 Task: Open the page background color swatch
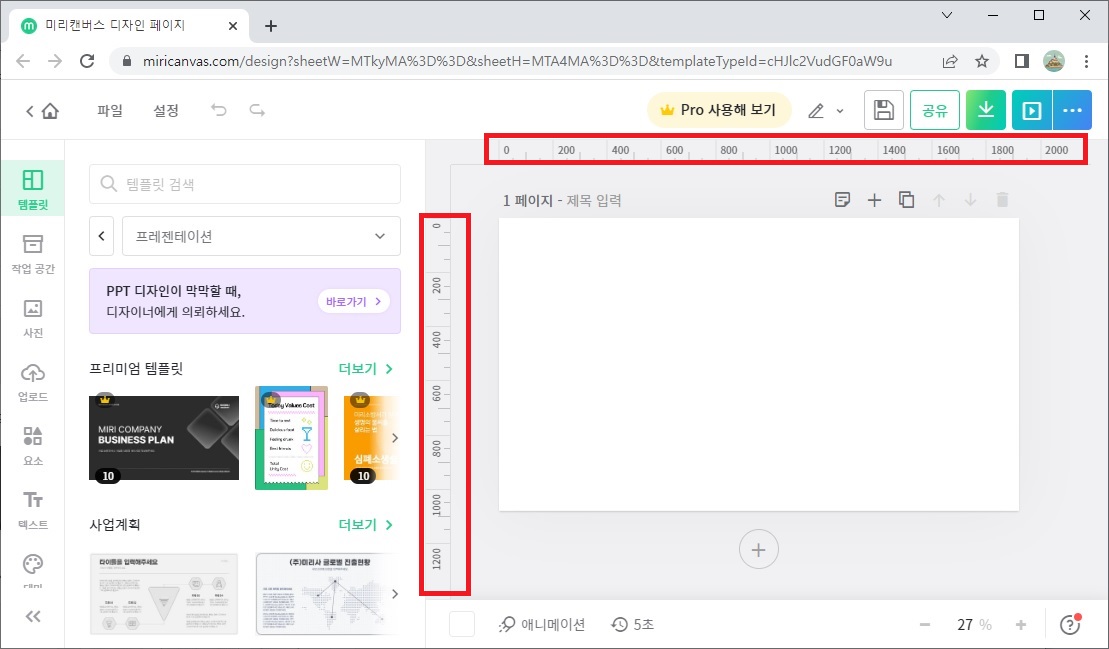point(462,624)
